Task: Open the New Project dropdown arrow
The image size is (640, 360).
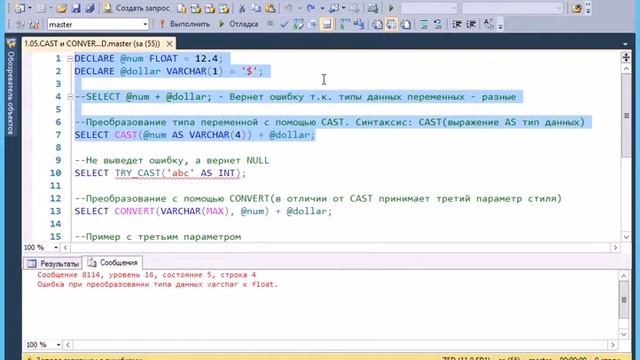Action: pyautogui.click(x=30, y=8)
